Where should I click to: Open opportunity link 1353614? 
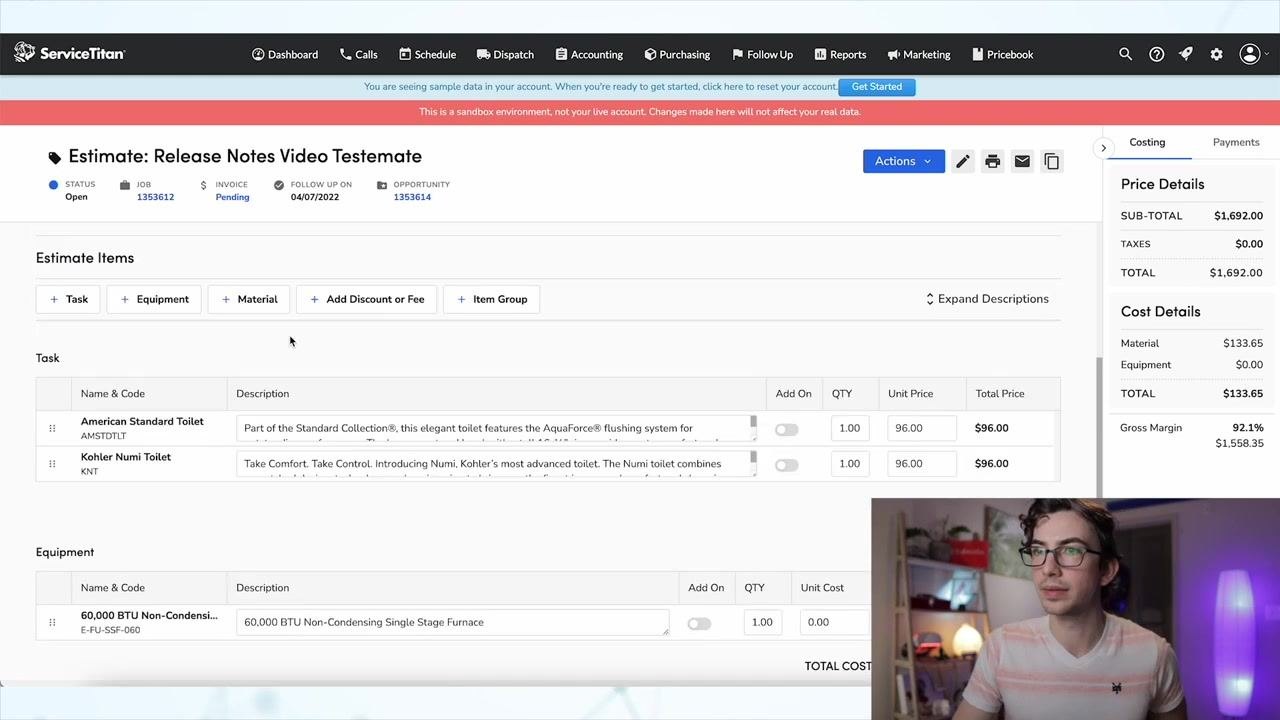point(412,197)
